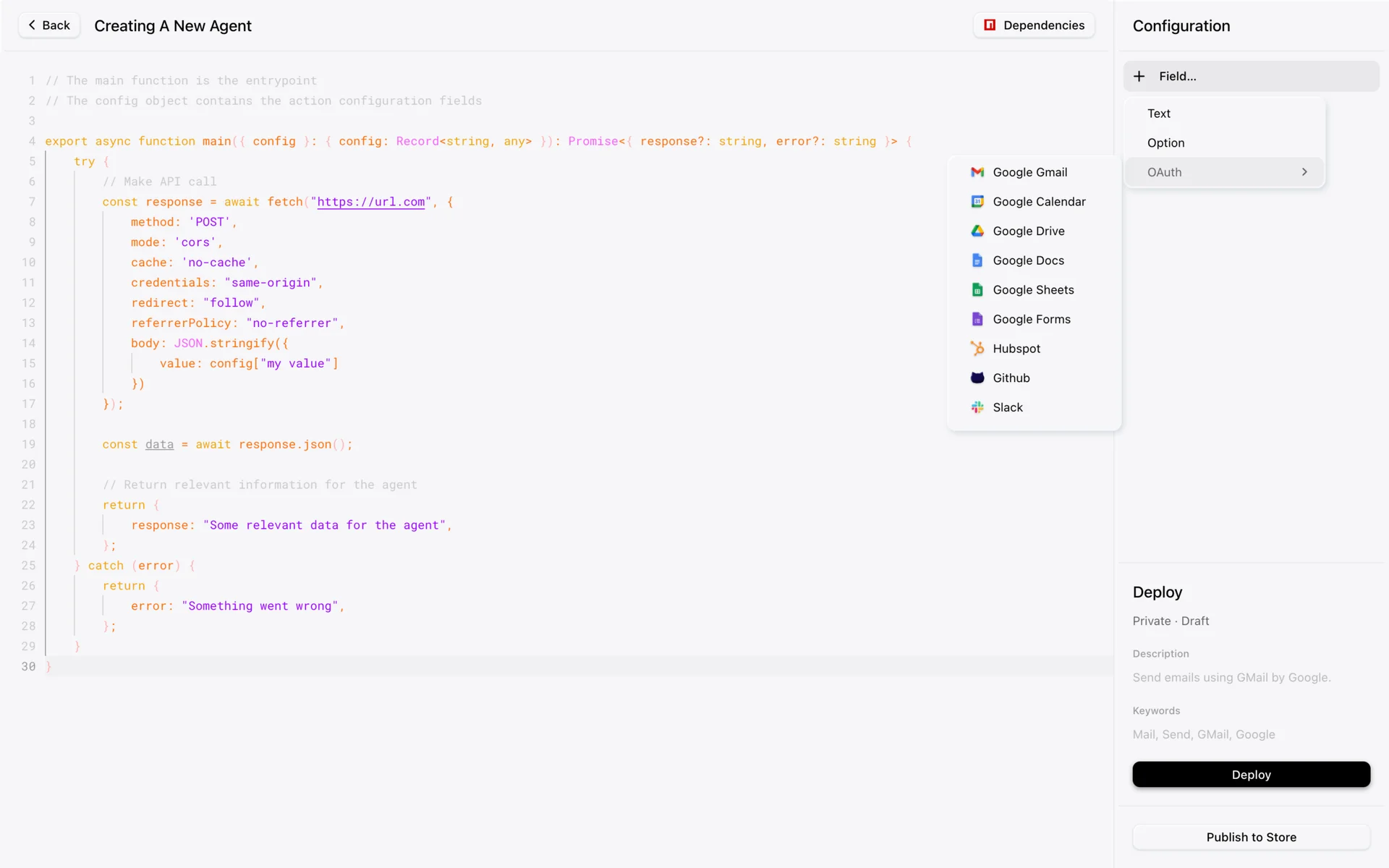Open the Field... add dropdown

1252,76
